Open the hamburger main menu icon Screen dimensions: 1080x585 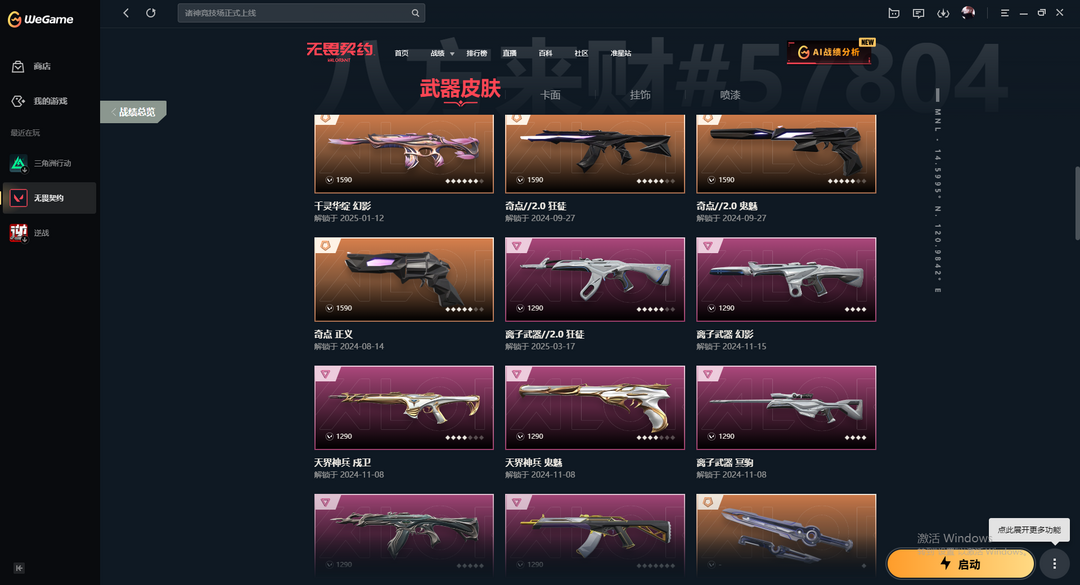pos(1005,13)
